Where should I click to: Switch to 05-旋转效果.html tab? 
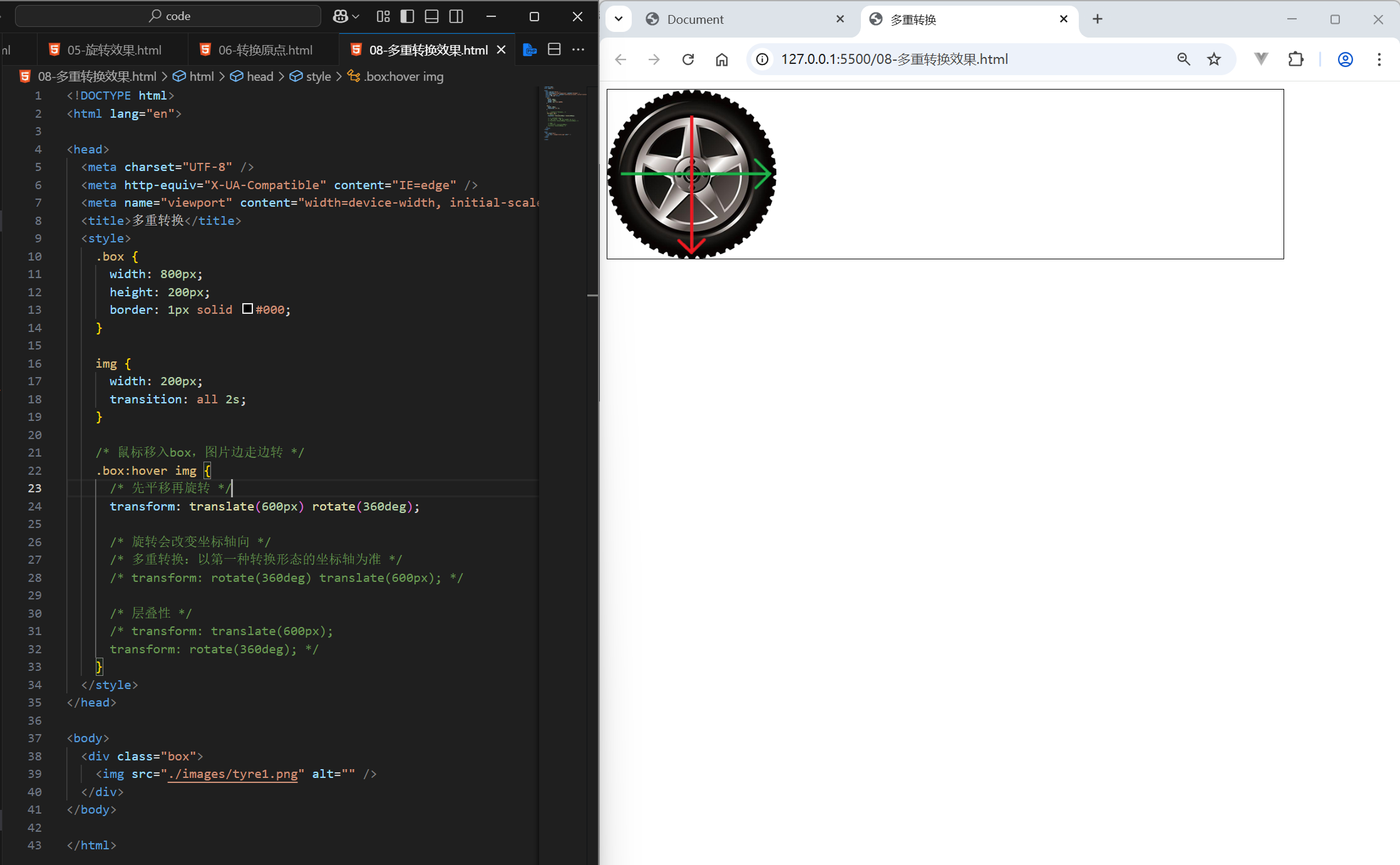click(114, 50)
